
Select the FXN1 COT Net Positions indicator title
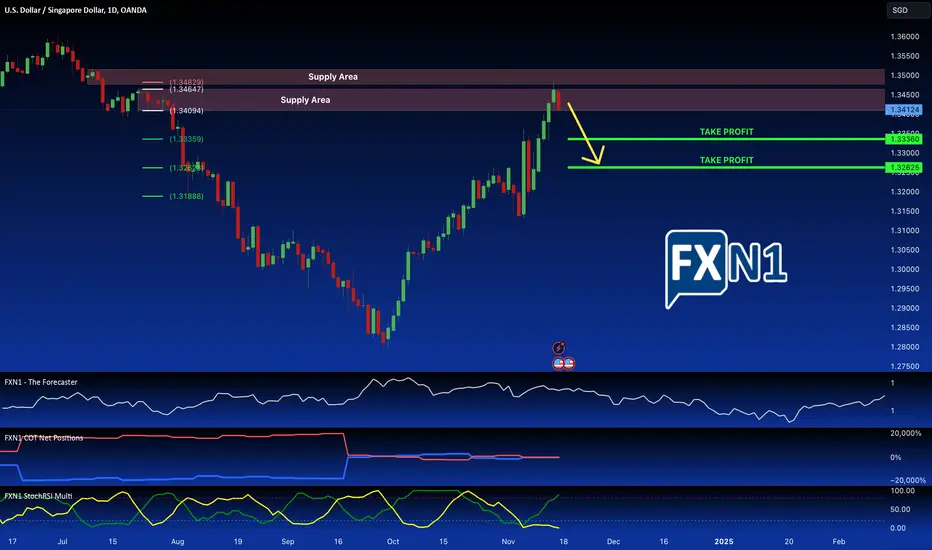pos(44,438)
